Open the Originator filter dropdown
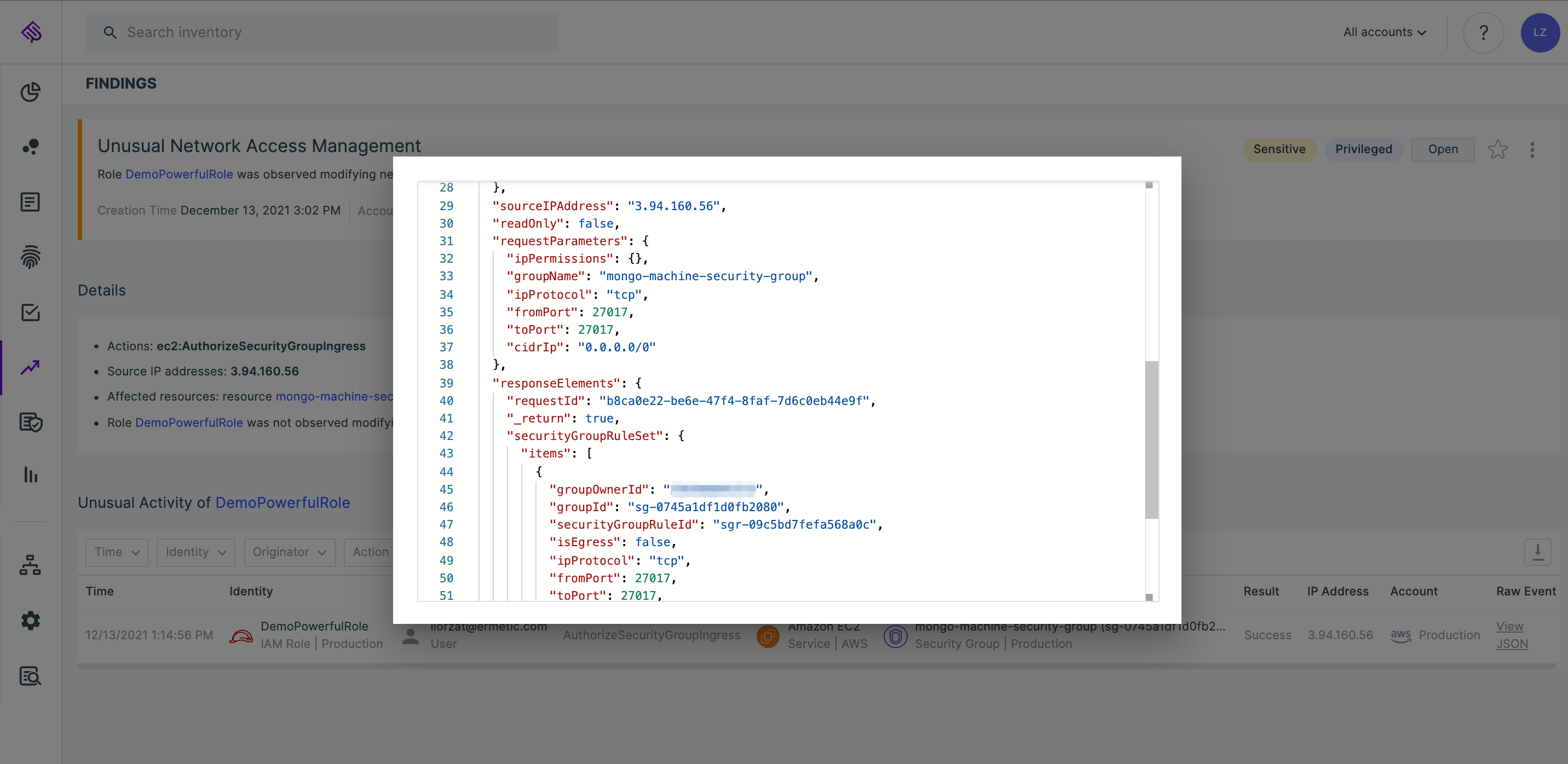Image resolution: width=1568 pixels, height=764 pixels. pyautogui.click(x=290, y=552)
